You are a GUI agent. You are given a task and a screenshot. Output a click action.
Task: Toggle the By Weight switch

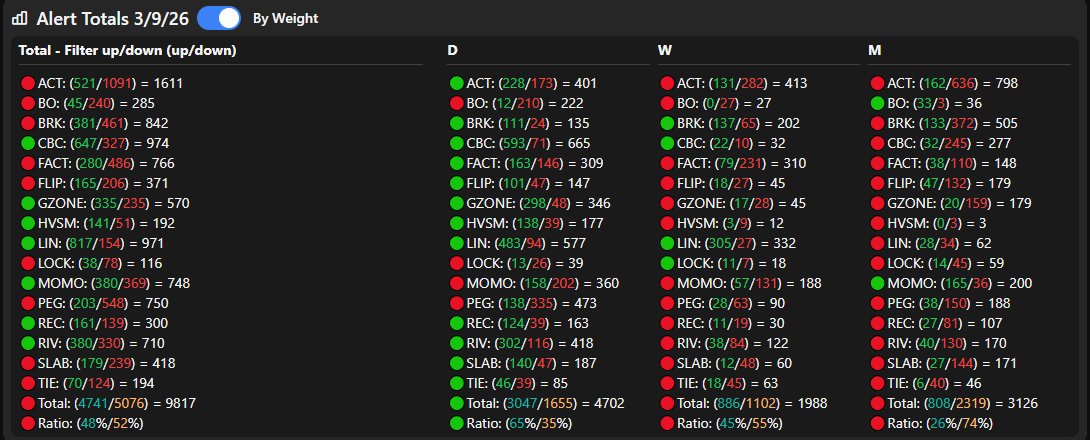pyautogui.click(x=219, y=19)
